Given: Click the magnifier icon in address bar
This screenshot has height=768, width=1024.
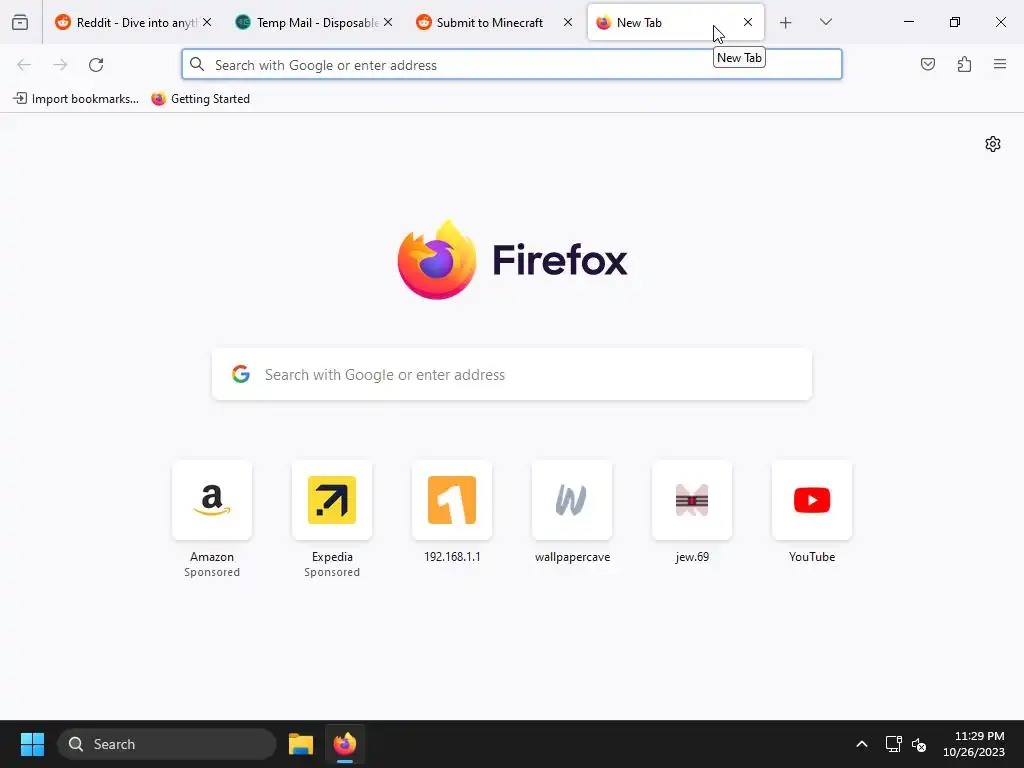Looking at the screenshot, I should (197, 64).
